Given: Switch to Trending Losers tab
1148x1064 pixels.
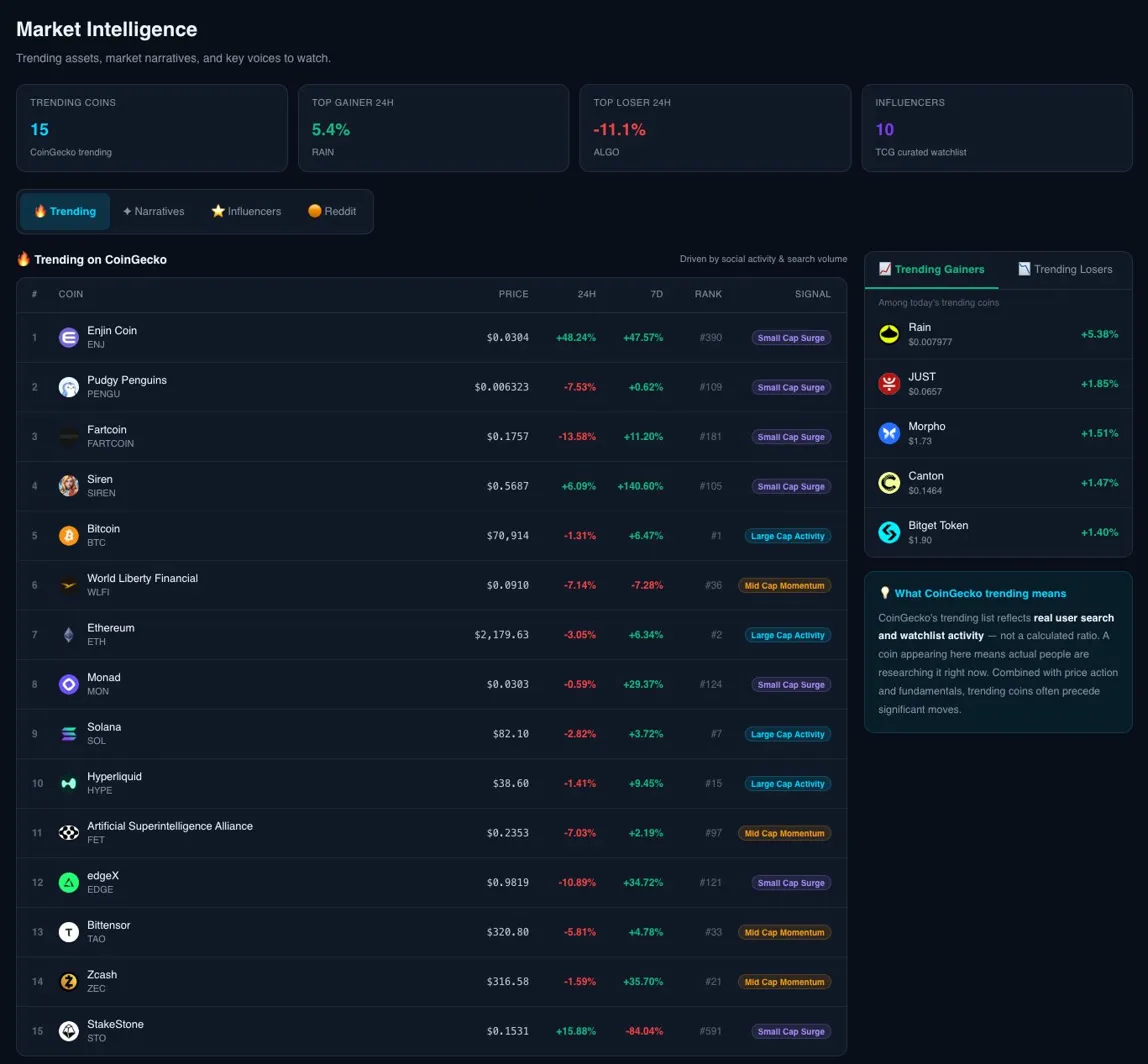Looking at the screenshot, I should click(1064, 269).
